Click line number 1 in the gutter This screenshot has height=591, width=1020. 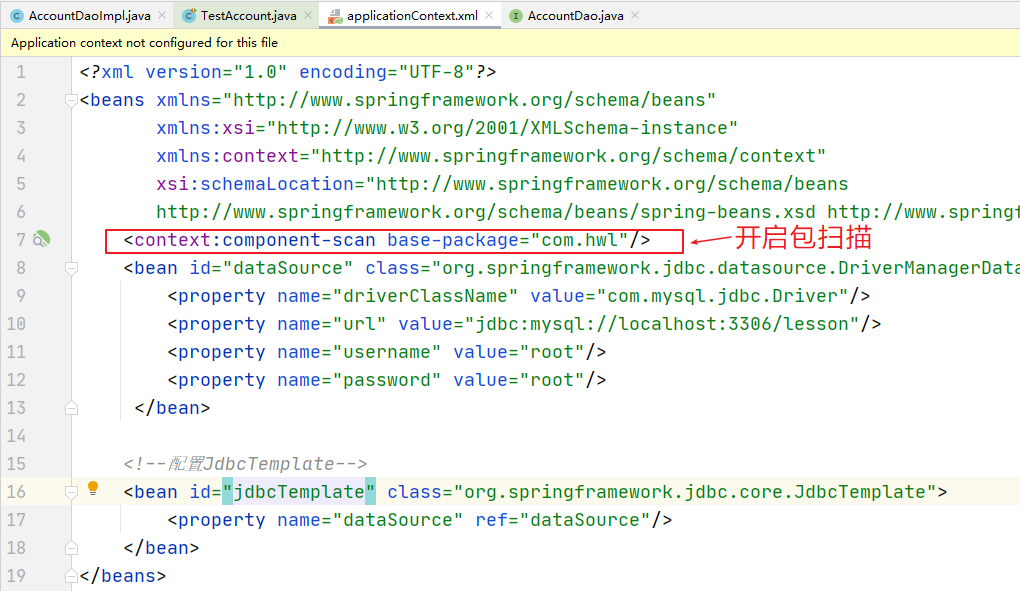pyautogui.click(x=21, y=72)
